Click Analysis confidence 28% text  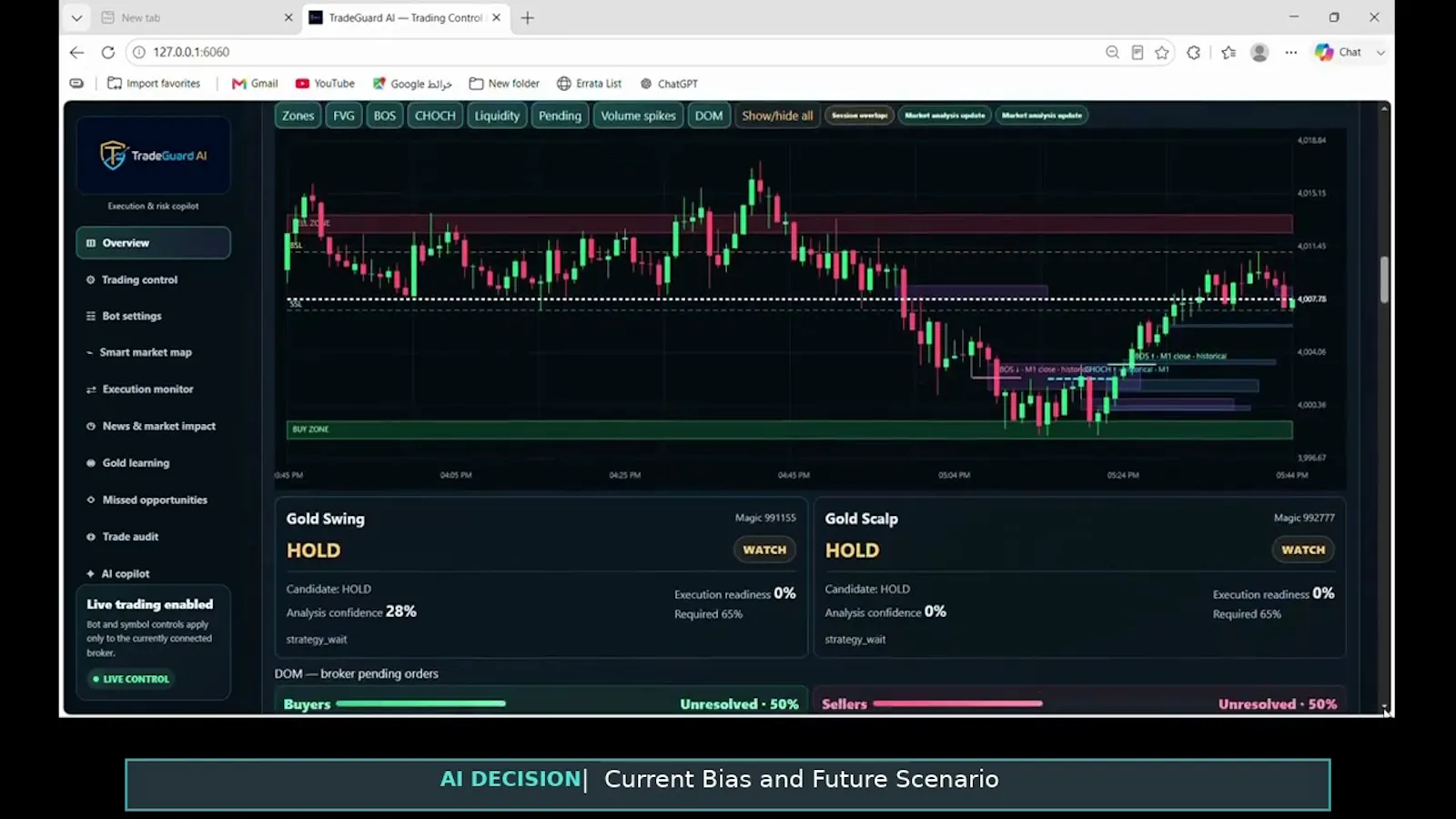pos(351,612)
